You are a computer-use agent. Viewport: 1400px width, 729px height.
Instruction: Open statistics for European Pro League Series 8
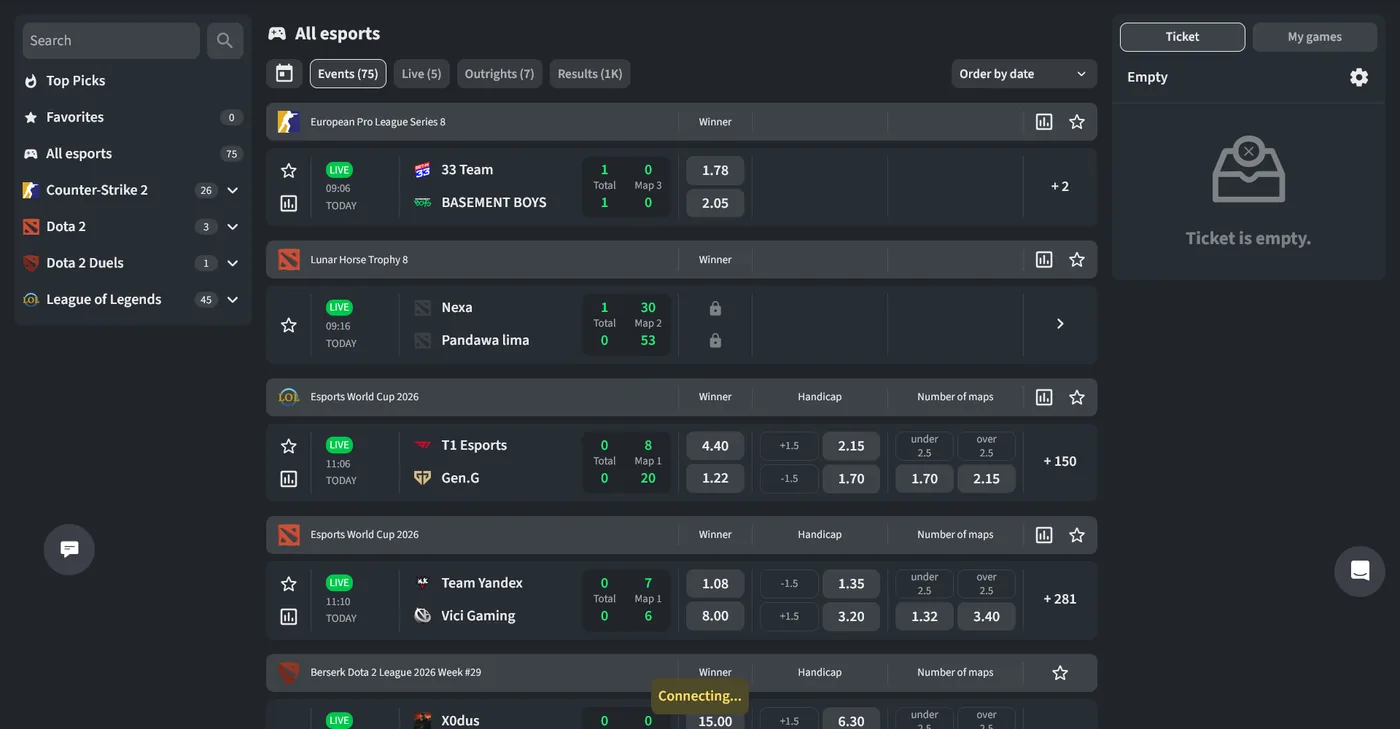coord(1044,122)
